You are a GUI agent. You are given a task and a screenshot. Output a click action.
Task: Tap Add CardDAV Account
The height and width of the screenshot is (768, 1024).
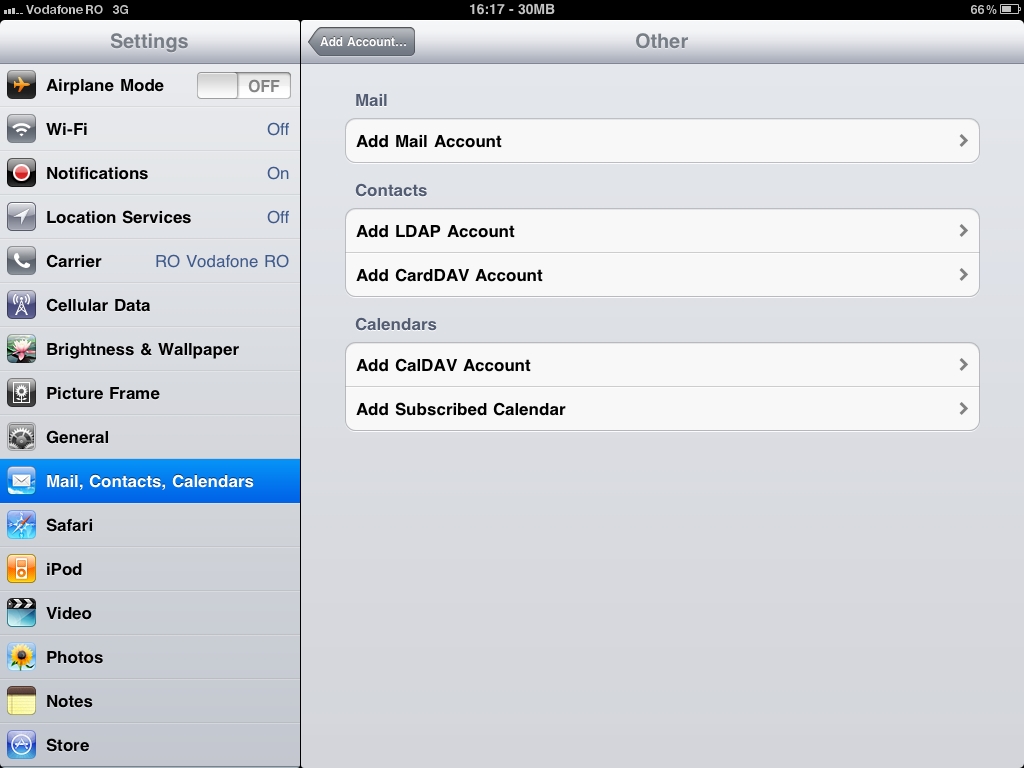662,275
